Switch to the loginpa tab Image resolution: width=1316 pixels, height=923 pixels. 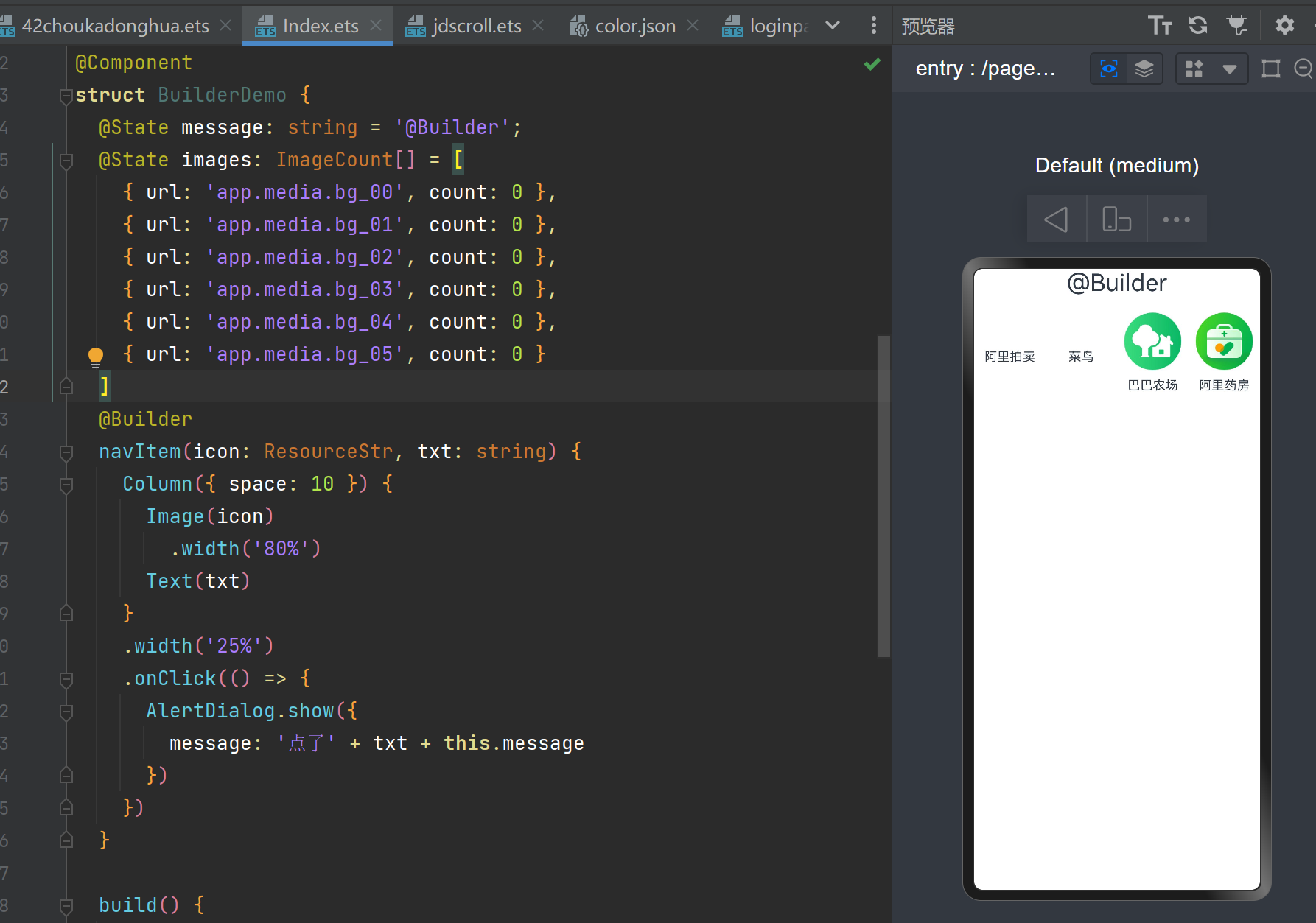point(766,26)
